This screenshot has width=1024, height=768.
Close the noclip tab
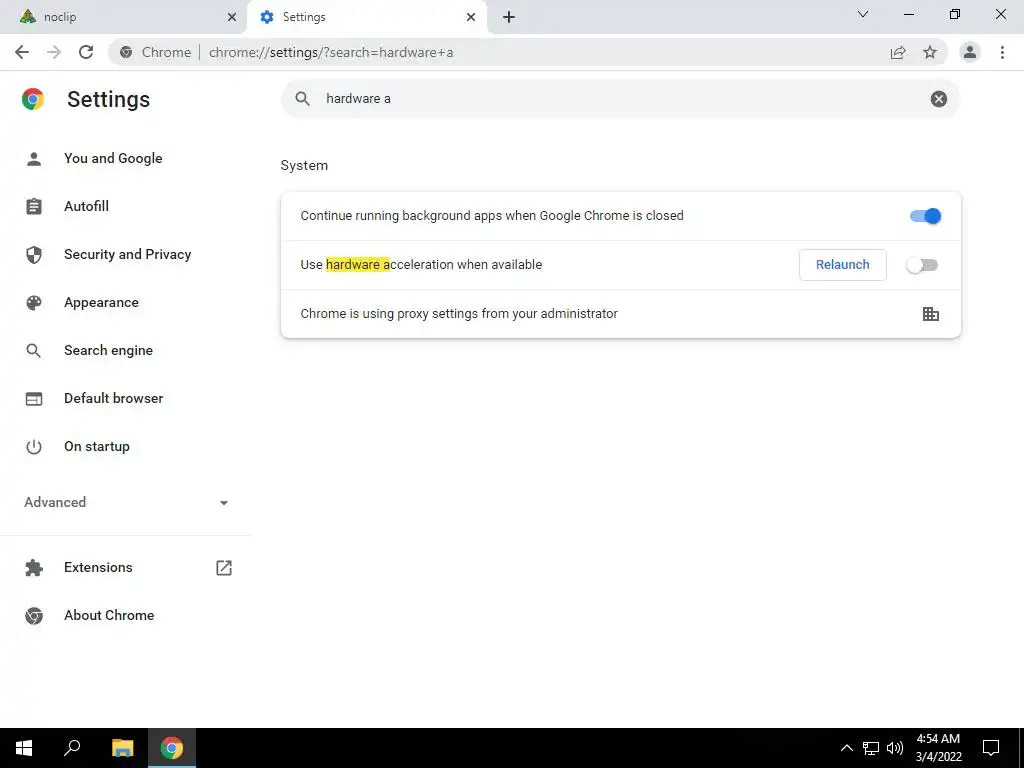pos(232,17)
